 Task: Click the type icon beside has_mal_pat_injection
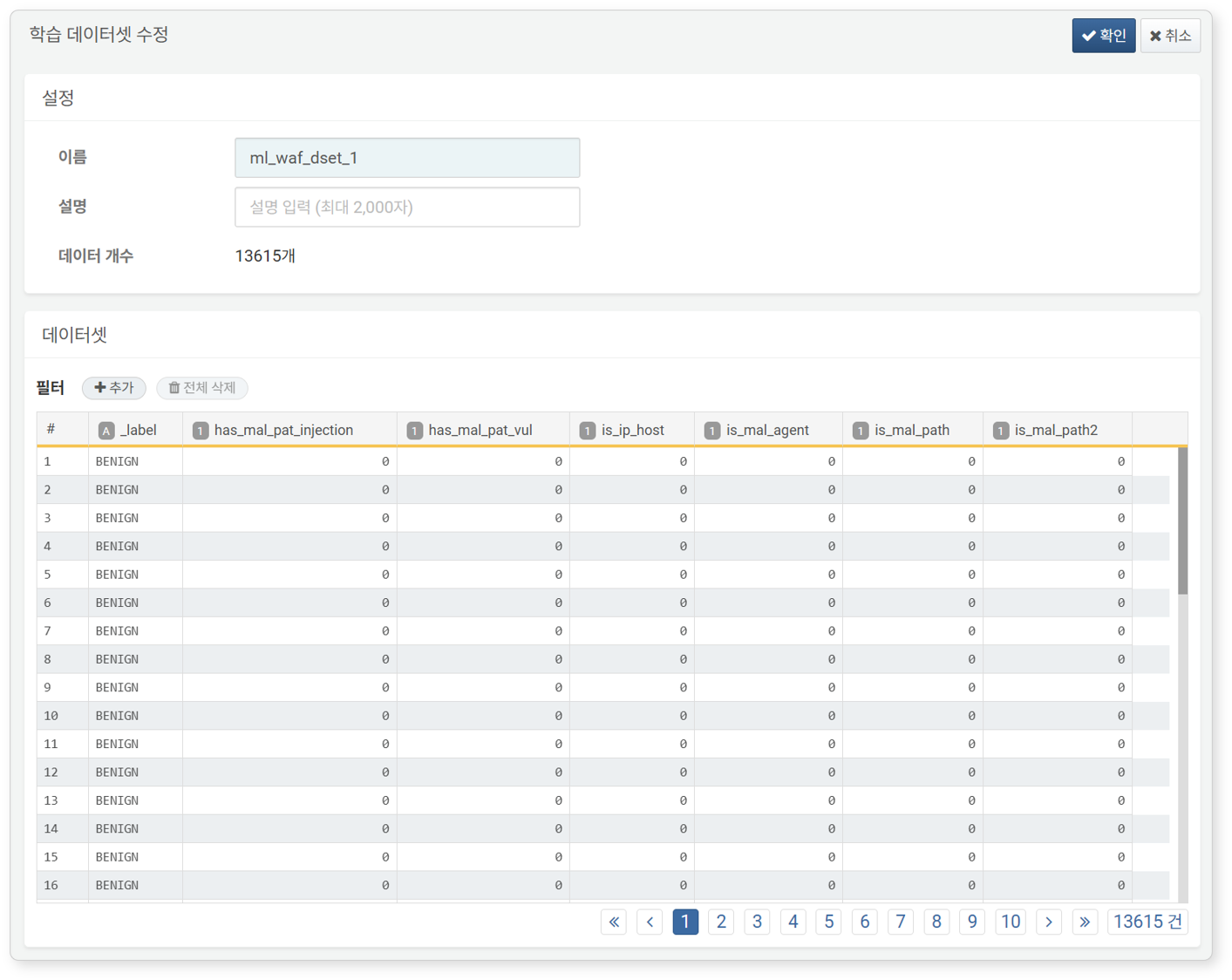click(x=201, y=431)
